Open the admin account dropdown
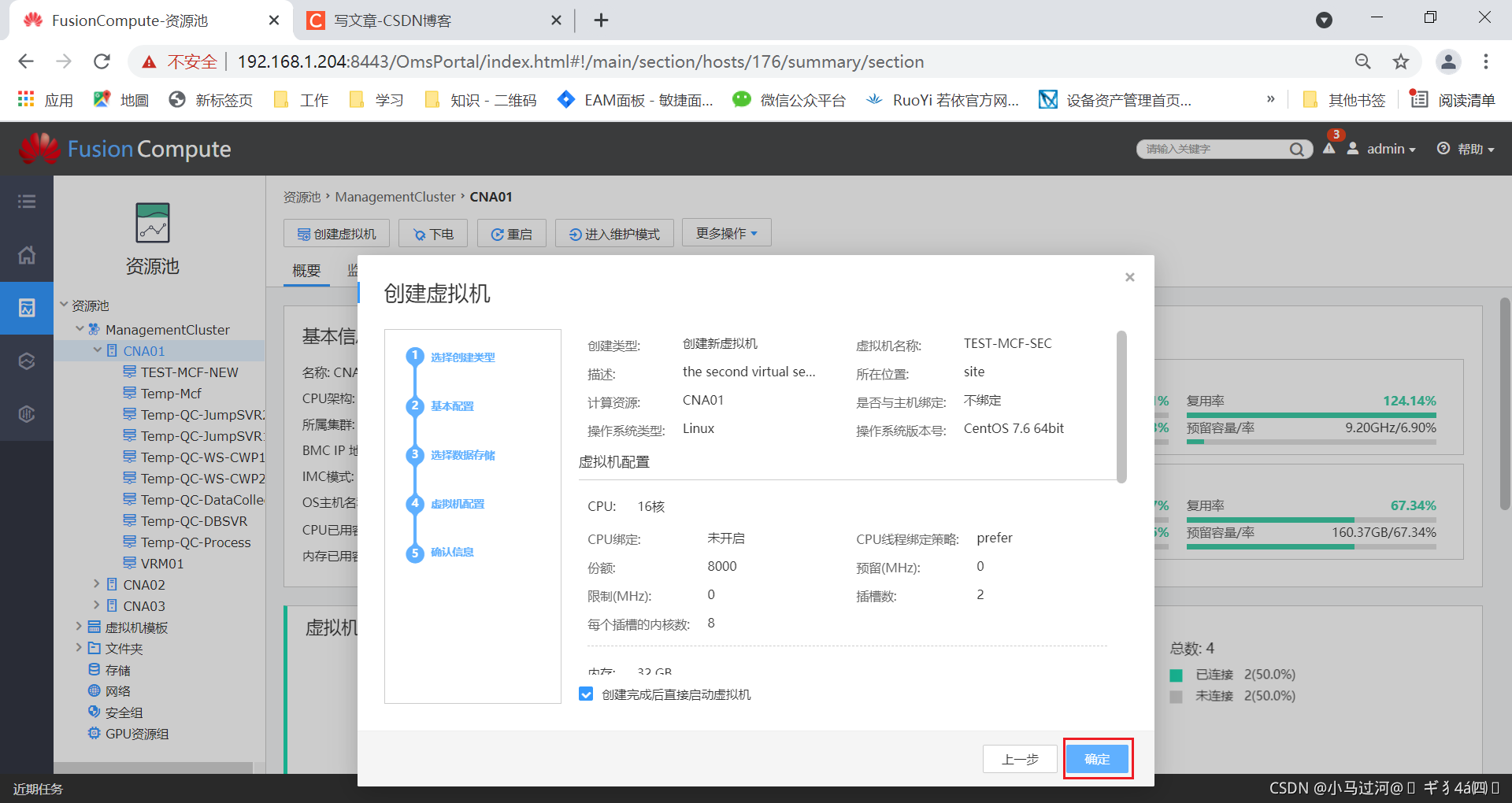This screenshot has height=803, width=1512. (1388, 149)
